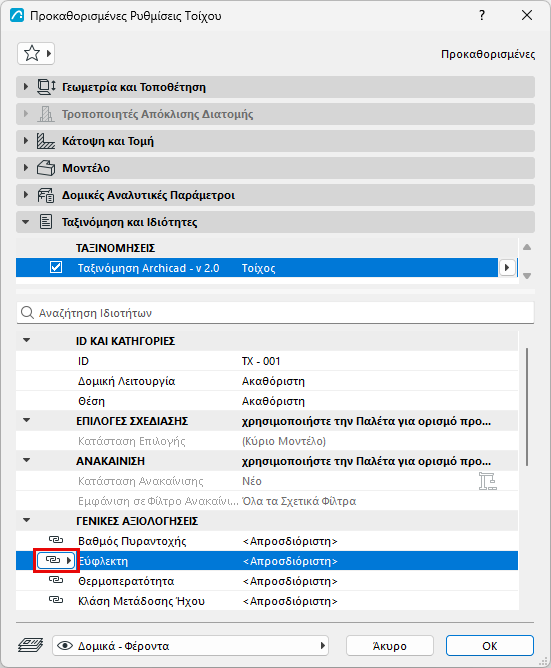This screenshot has width=551, height=668.
Task: Open the Δομικά - Φέροντα layer dropdown
Action: [x=190, y=646]
